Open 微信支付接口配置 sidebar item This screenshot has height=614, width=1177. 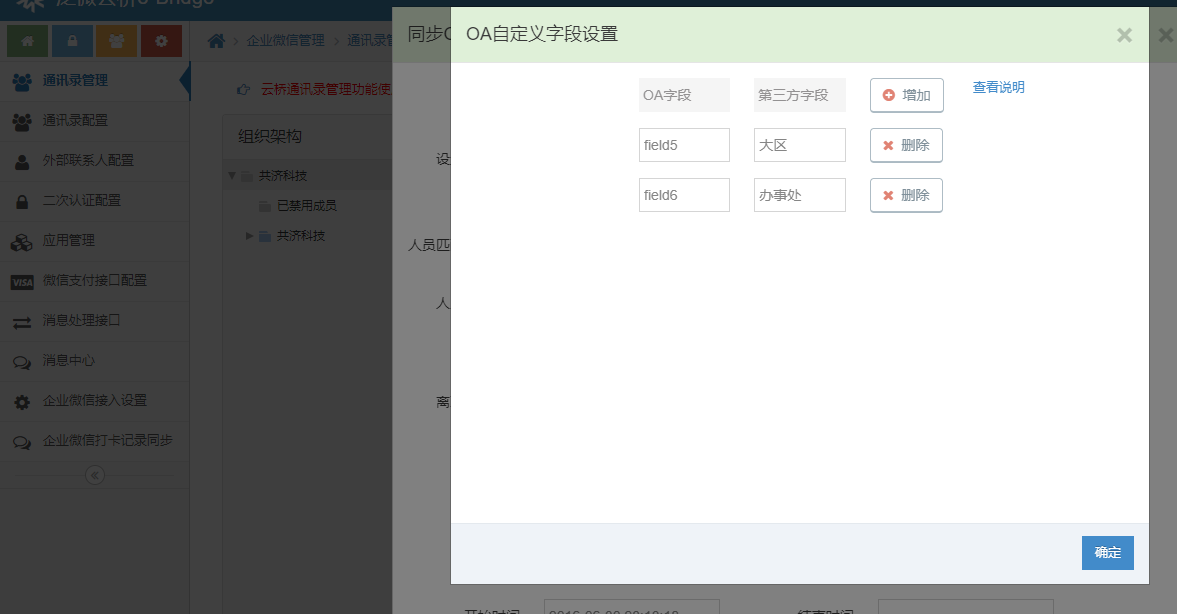click(94, 281)
